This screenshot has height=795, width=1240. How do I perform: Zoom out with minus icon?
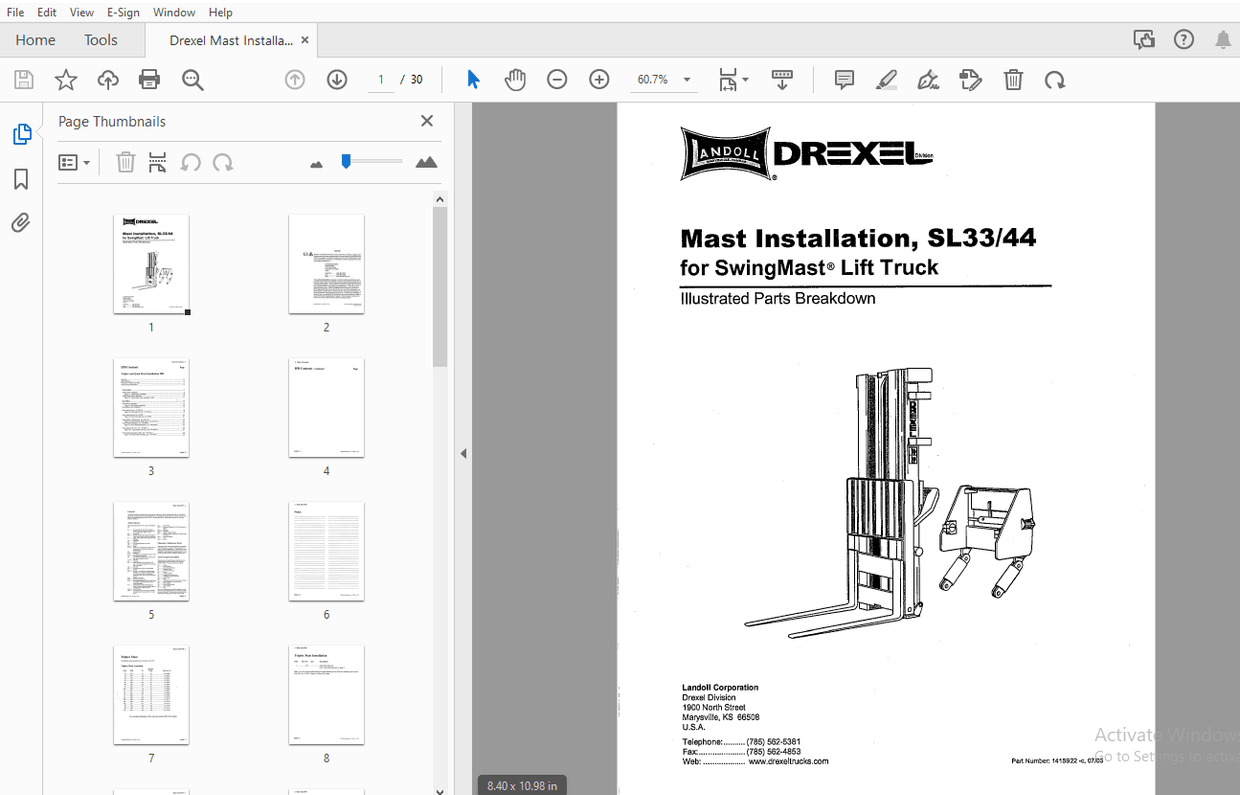[x=557, y=80]
